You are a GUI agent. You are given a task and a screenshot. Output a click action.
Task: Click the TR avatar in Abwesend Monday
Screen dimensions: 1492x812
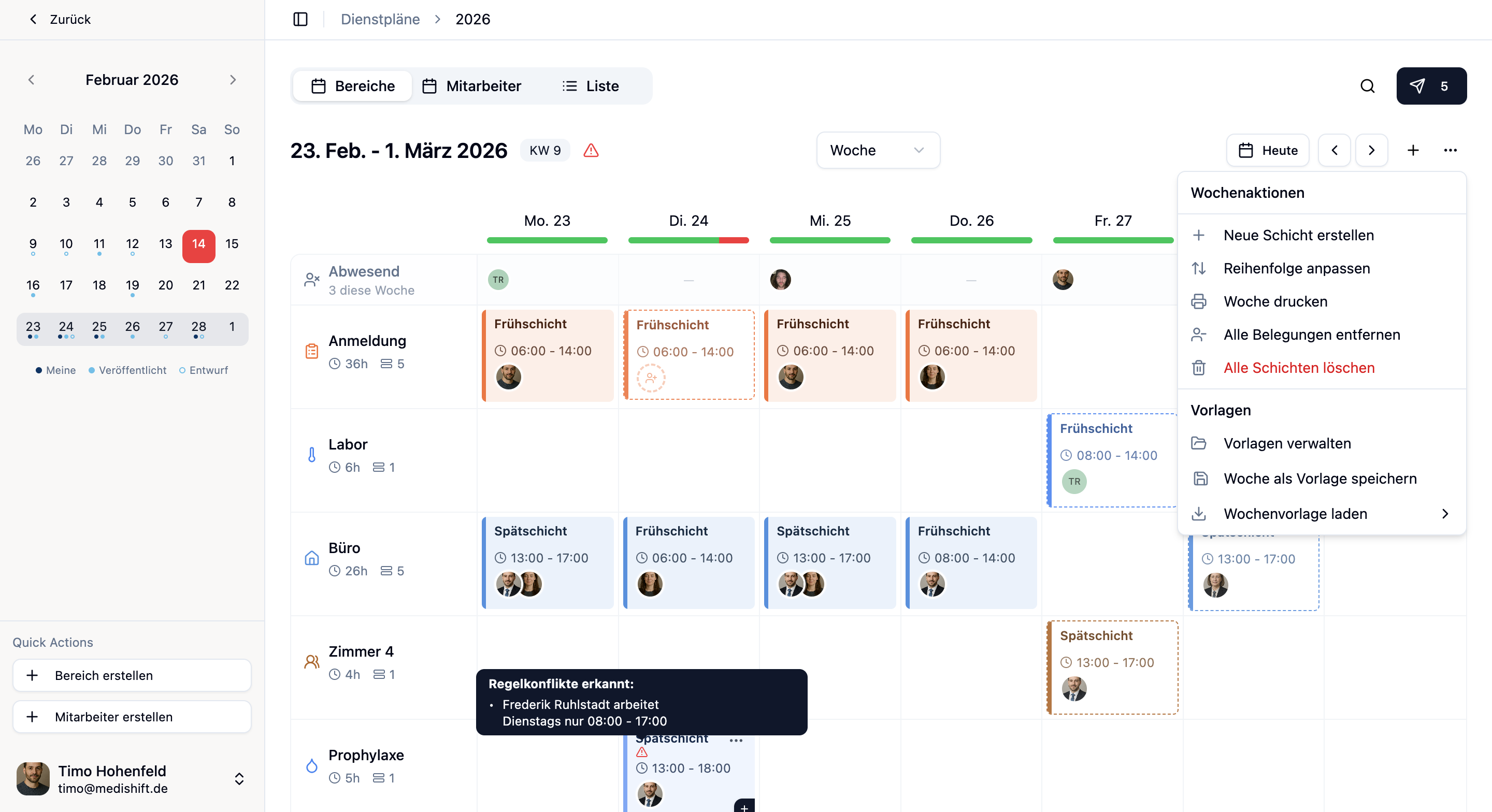pyautogui.click(x=498, y=280)
